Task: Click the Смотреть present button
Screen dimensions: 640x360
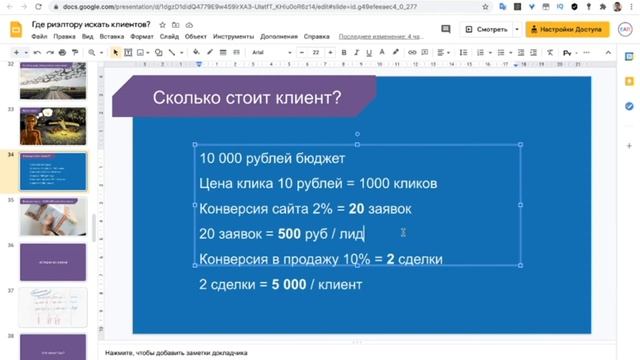Action: [487, 29]
